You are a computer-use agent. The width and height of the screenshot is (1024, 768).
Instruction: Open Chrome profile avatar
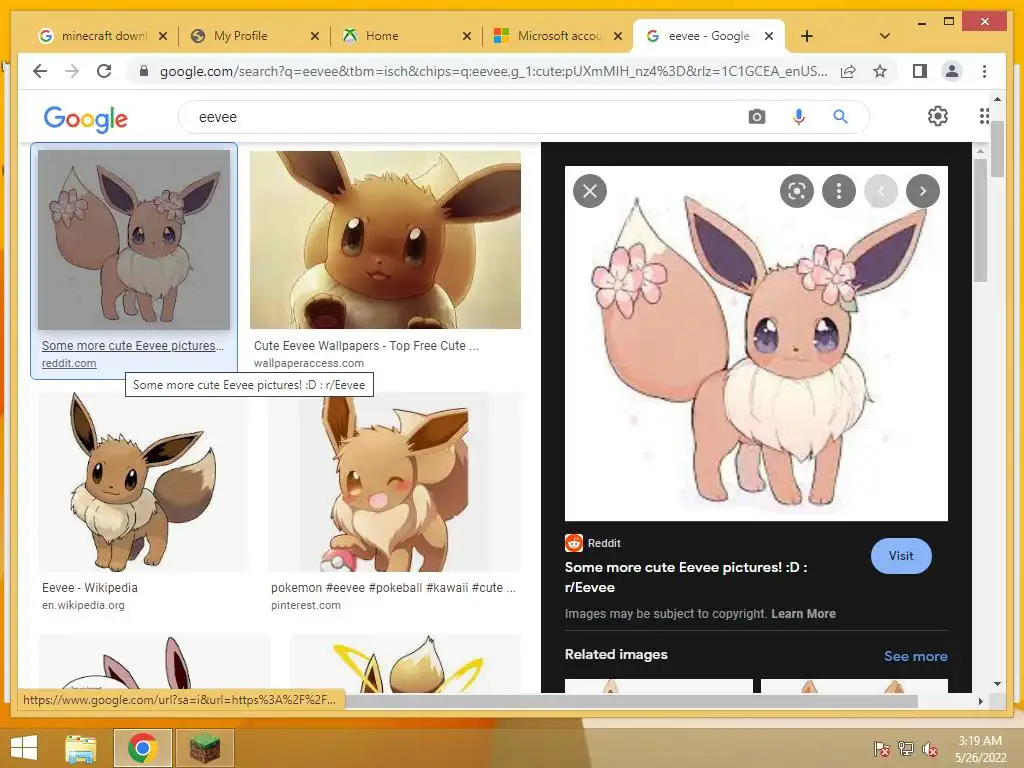pos(952,71)
